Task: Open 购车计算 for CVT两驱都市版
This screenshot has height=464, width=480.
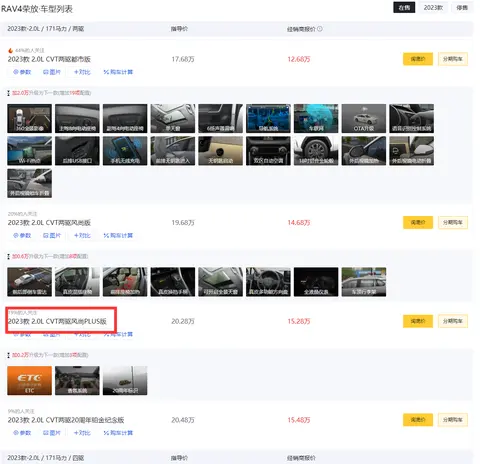Action: coord(118,72)
